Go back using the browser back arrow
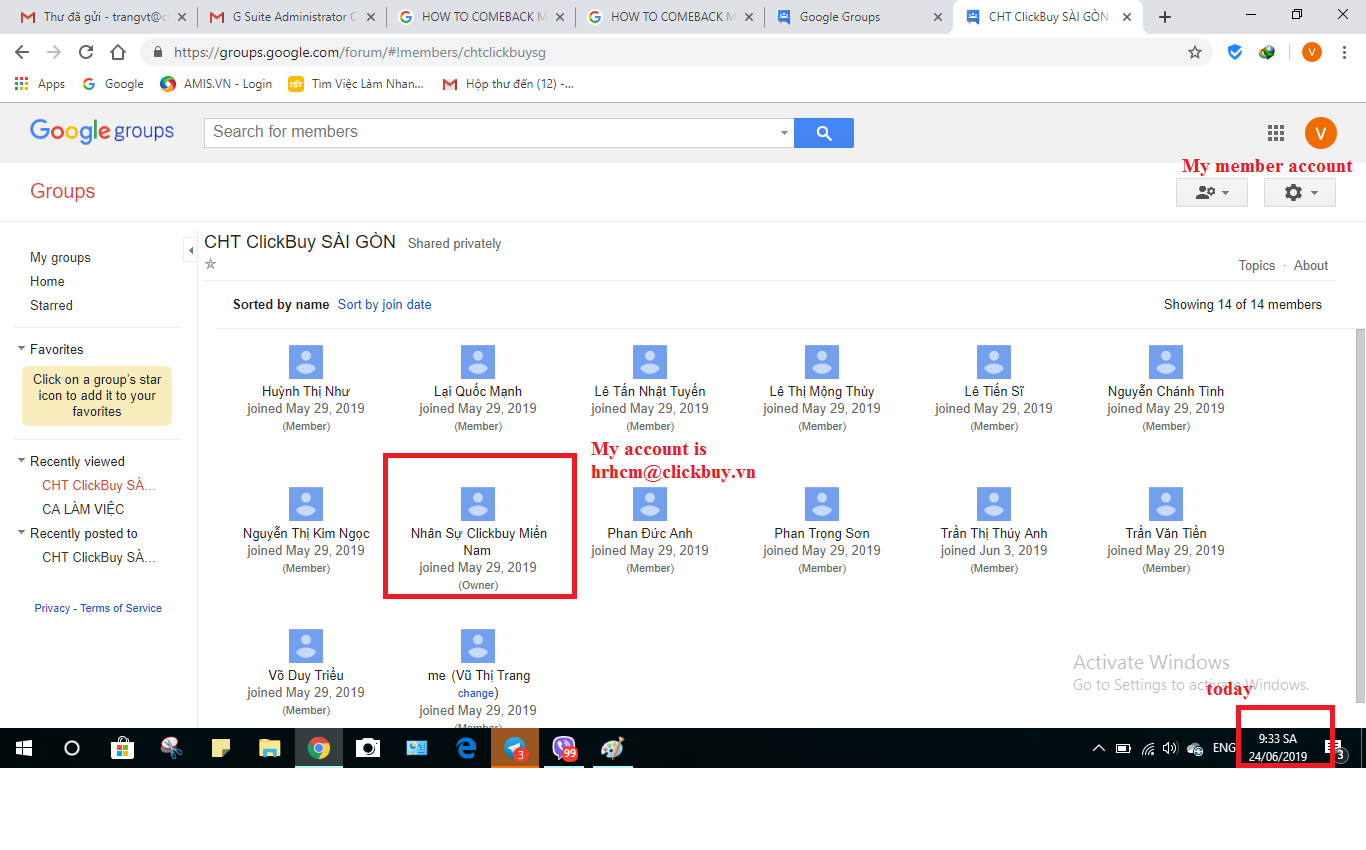 point(22,52)
